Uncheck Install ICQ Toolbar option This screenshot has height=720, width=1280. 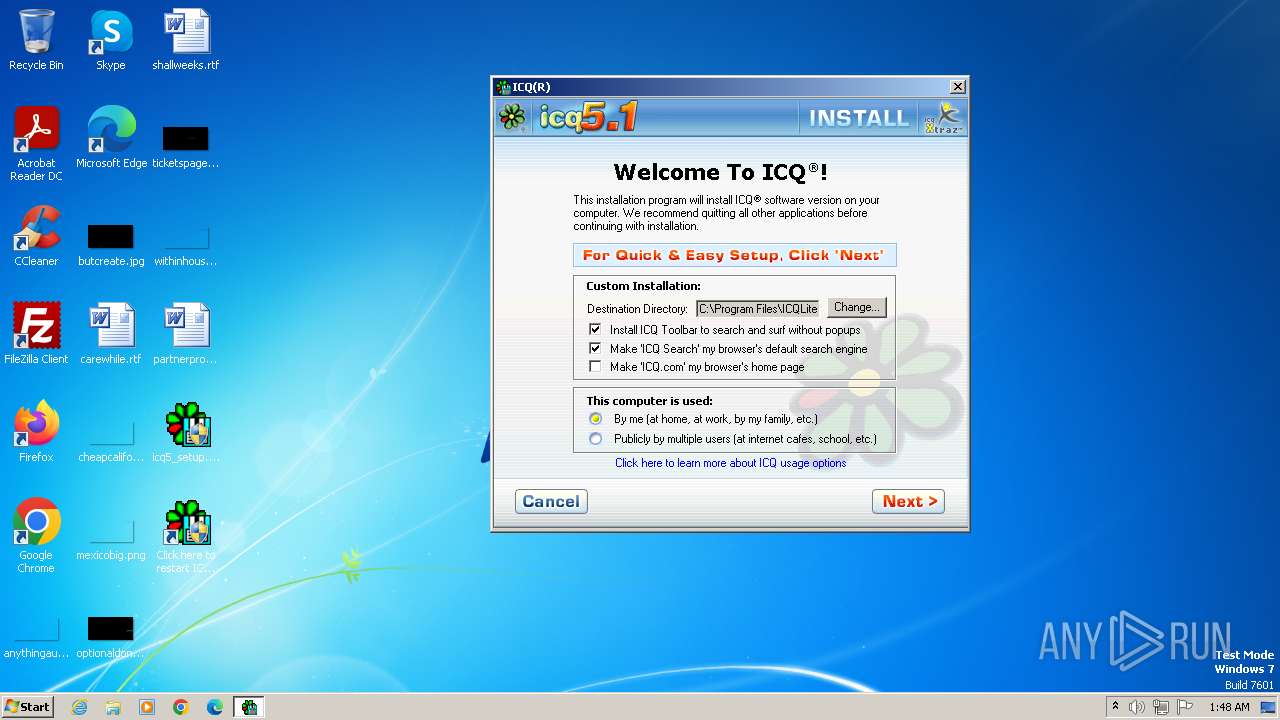click(x=595, y=330)
